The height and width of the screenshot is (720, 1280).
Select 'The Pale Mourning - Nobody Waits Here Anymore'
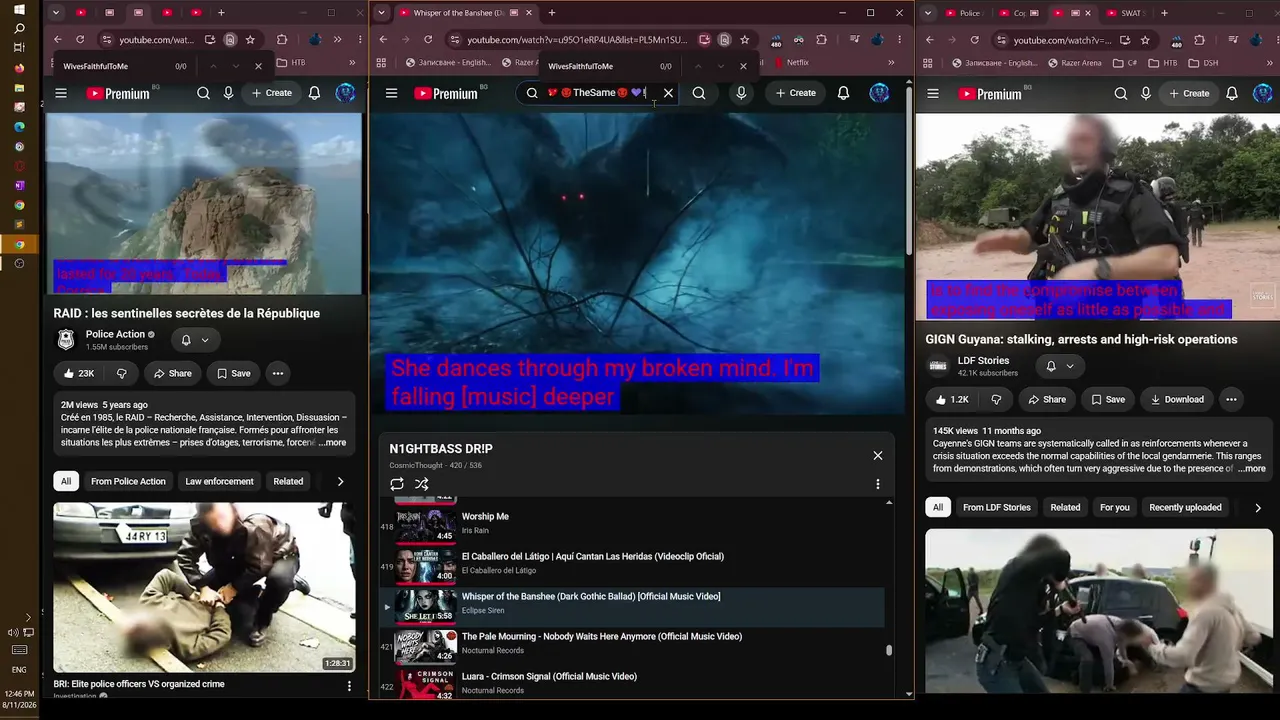point(602,636)
